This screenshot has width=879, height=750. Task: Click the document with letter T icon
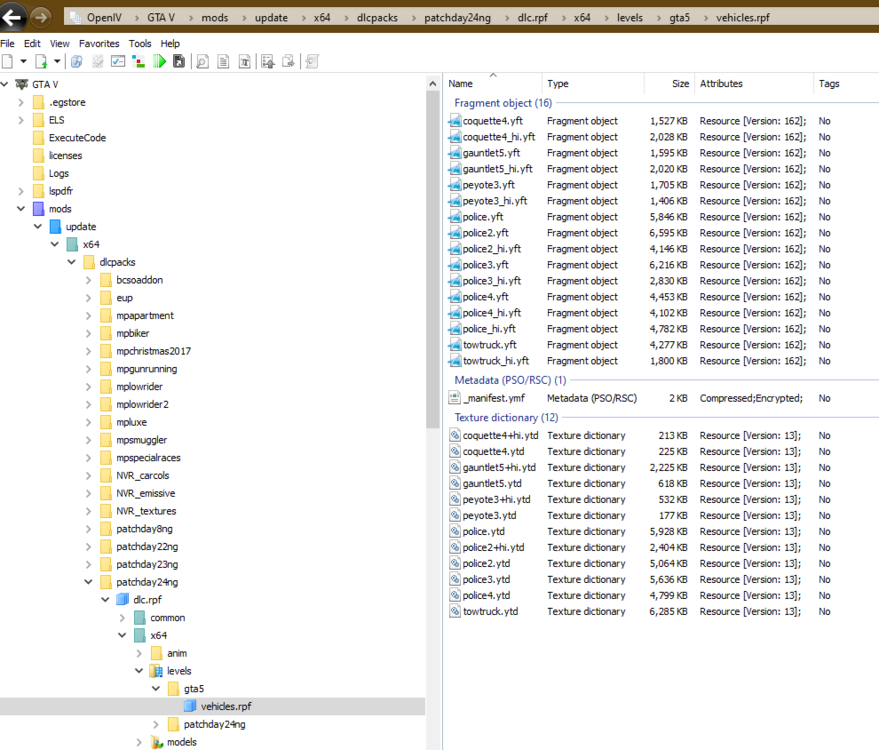244,62
